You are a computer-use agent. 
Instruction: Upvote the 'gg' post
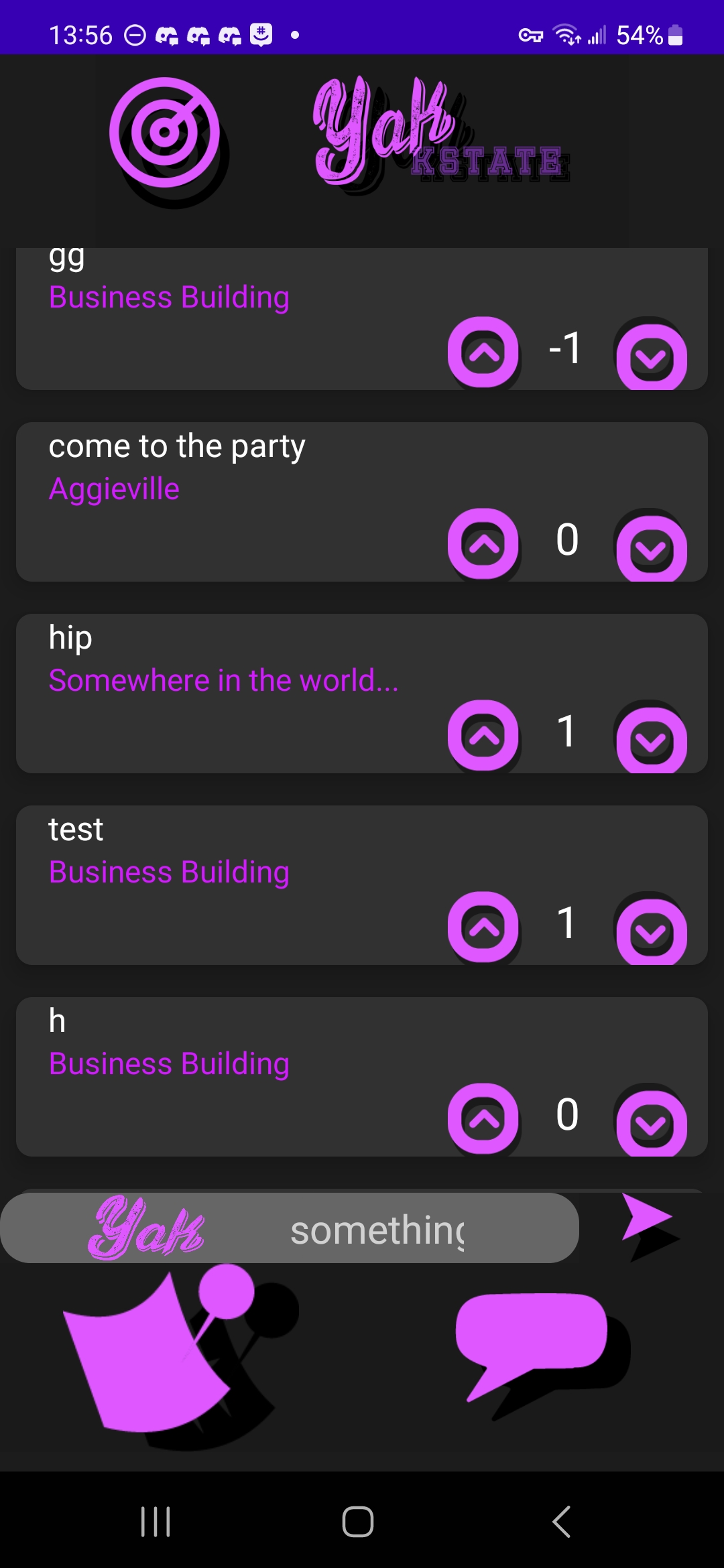pyautogui.click(x=483, y=352)
